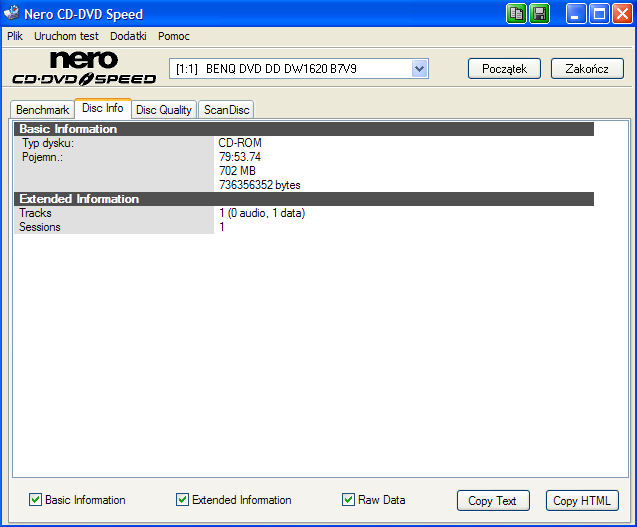Click the green floppy disk save icon
The height and width of the screenshot is (527, 637).
pyautogui.click(x=540, y=14)
